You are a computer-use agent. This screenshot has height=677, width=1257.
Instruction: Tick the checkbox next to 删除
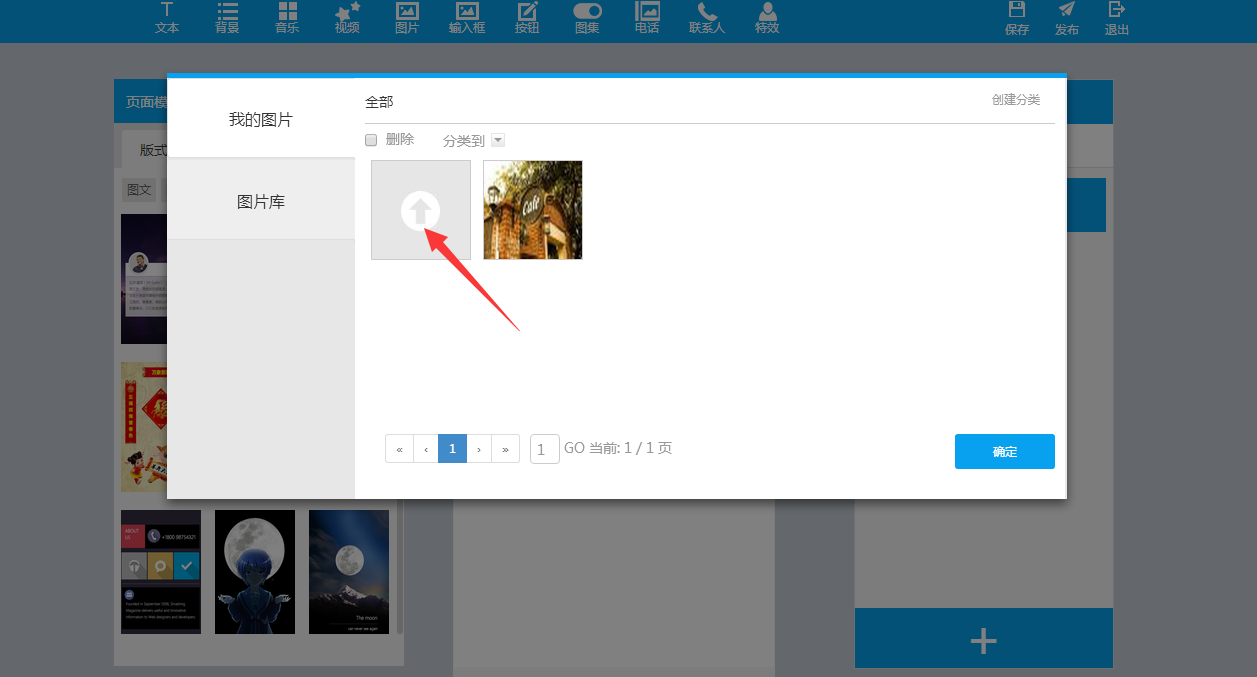(371, 140)
